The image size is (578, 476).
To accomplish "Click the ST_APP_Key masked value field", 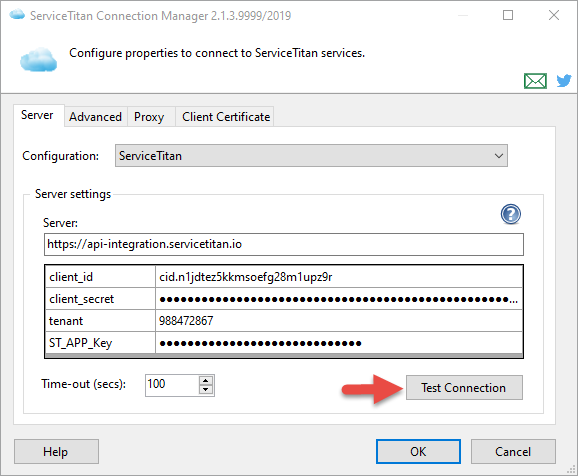I will [338, 343].
